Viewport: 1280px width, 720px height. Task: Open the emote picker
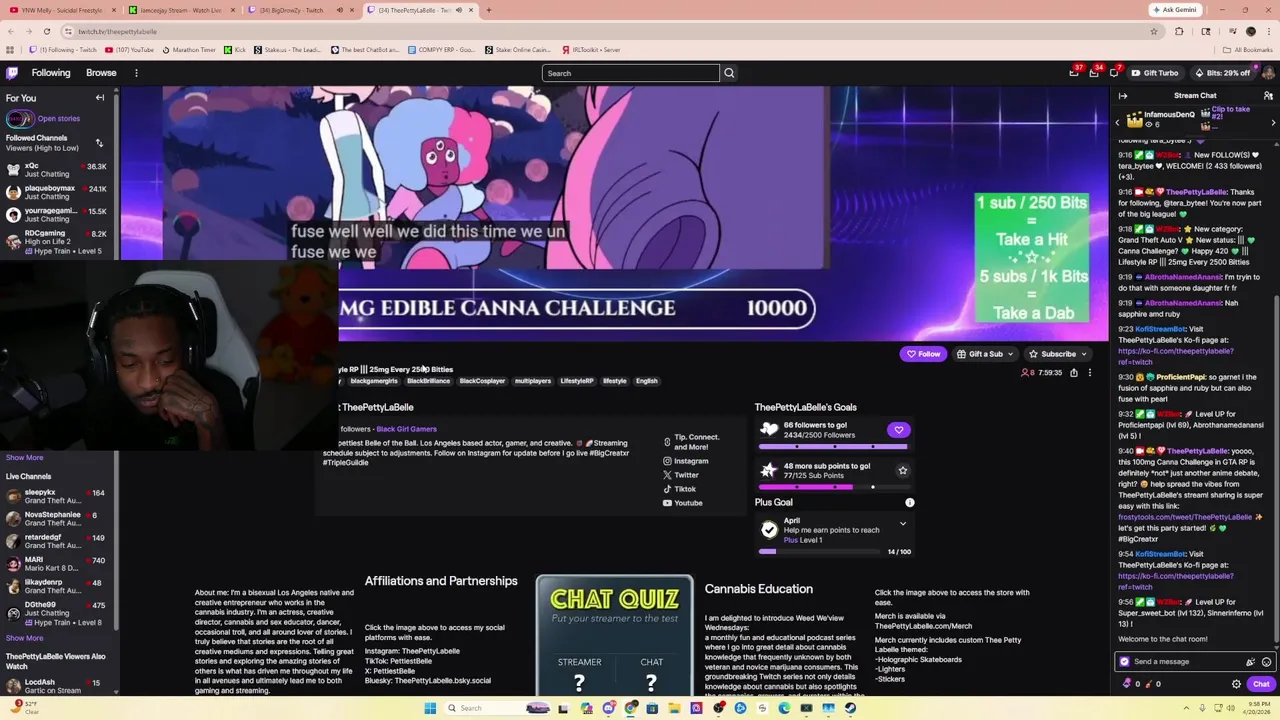(x=1266, y=662)
